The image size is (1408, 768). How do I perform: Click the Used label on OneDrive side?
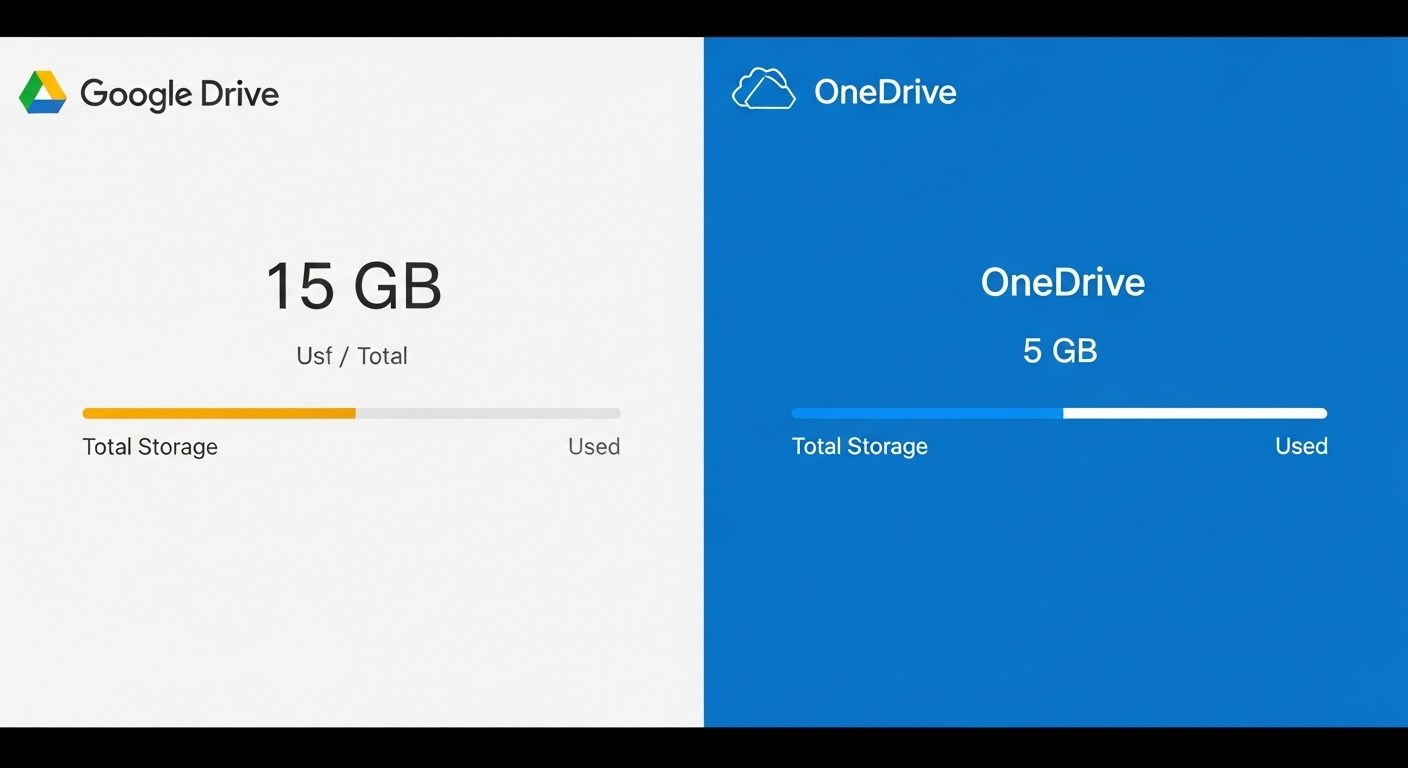click(1301, 446)
